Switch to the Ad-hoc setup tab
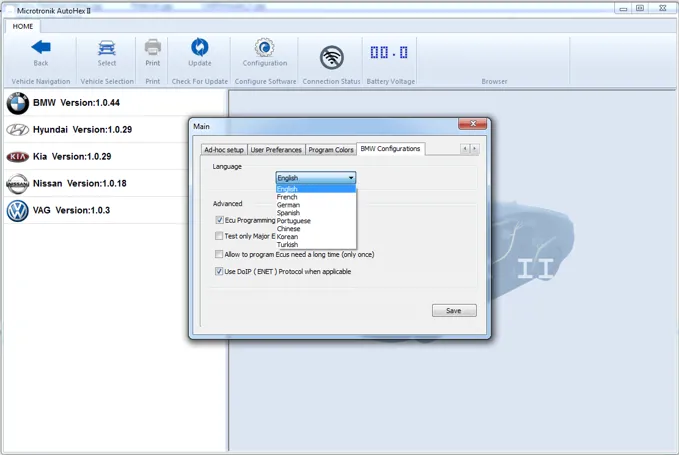 (x=224, y=149)
